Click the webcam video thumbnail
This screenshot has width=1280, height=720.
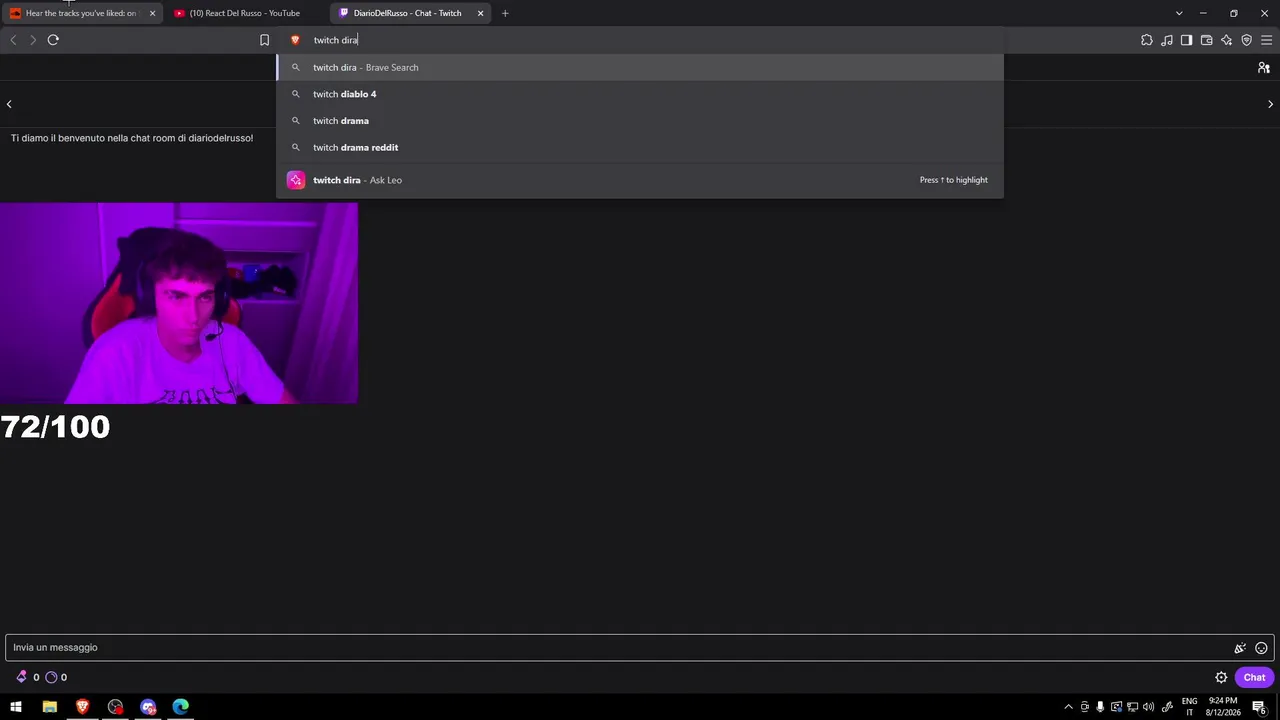click(179, 303)
